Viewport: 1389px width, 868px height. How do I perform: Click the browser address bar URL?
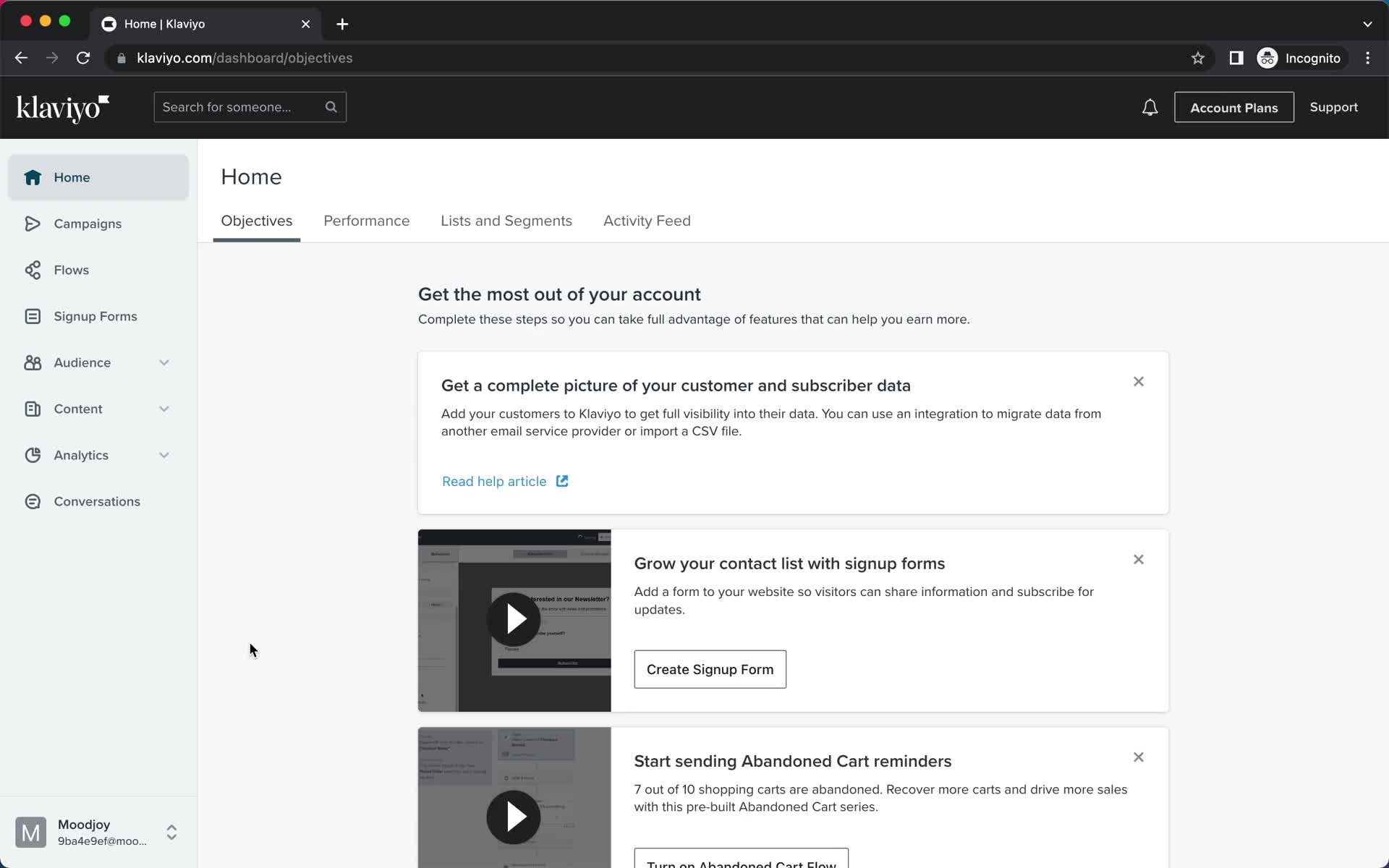[x=245, y=58]
